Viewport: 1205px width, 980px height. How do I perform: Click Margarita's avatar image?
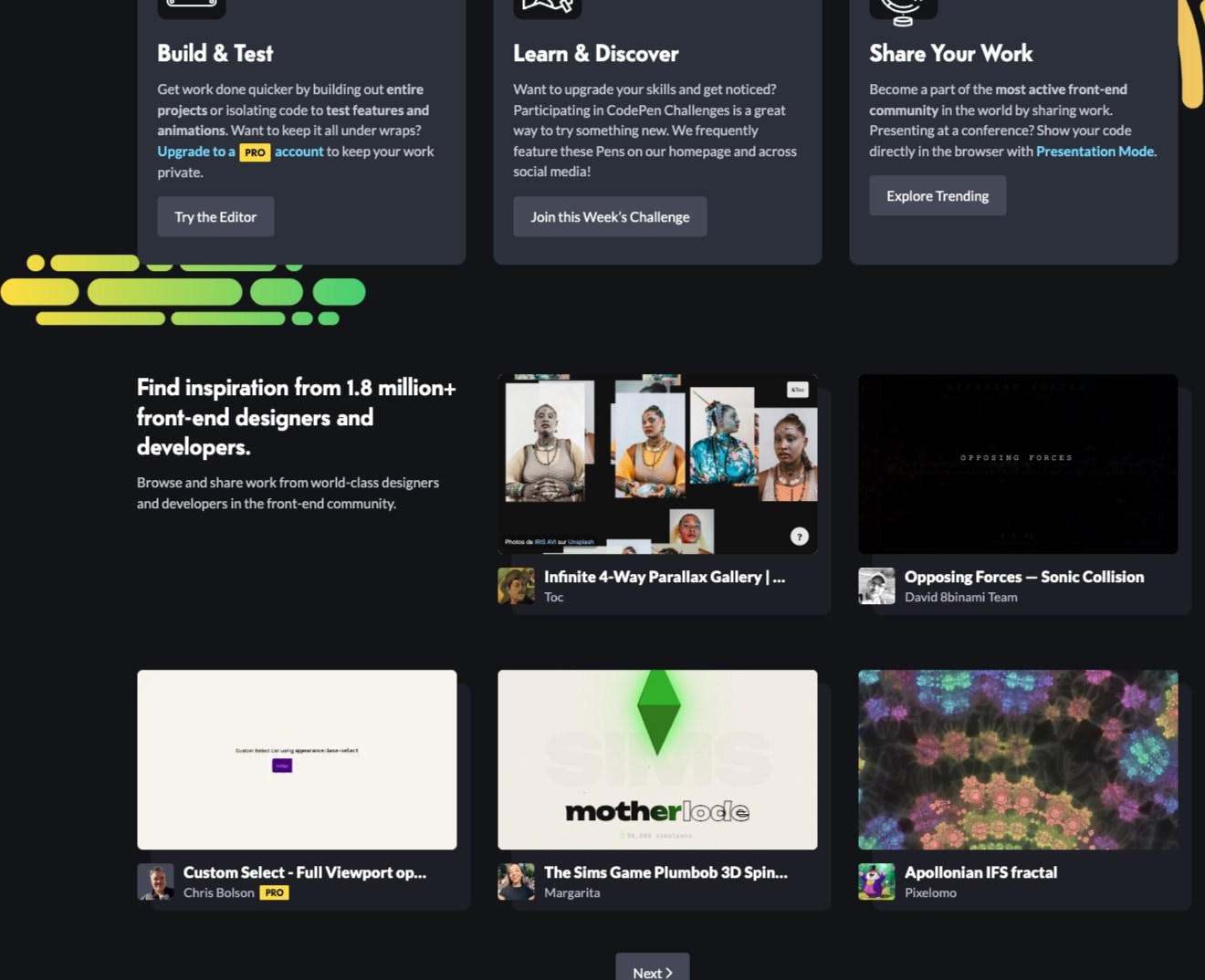[x=516, y=881]
